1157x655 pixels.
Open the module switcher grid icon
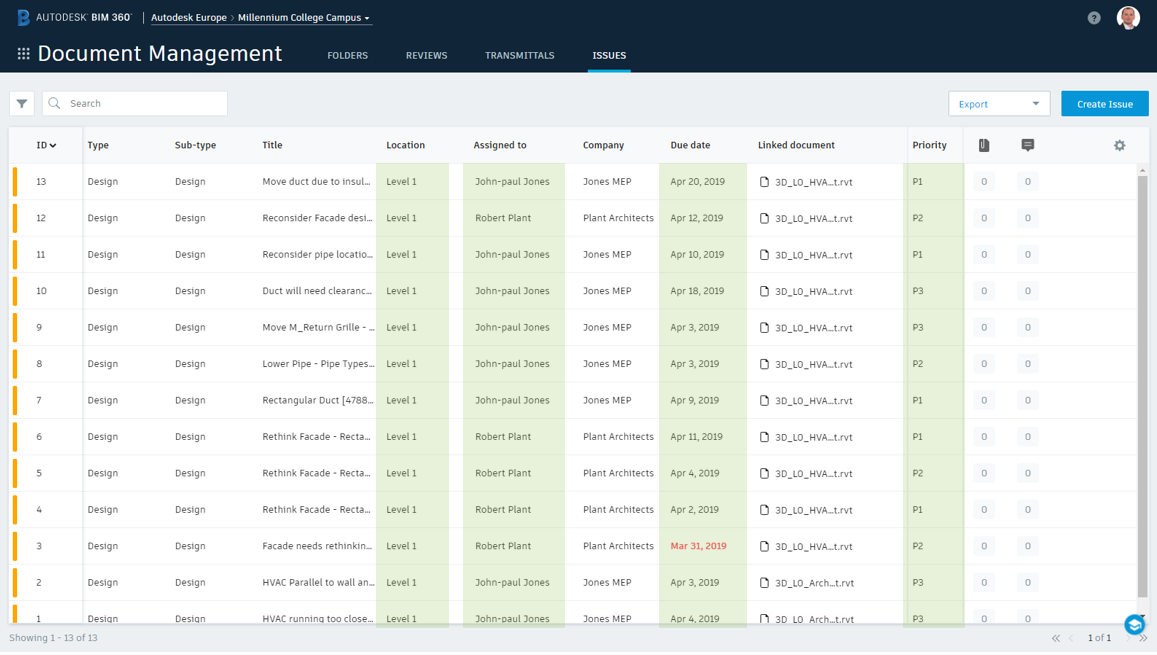(23, 54)
